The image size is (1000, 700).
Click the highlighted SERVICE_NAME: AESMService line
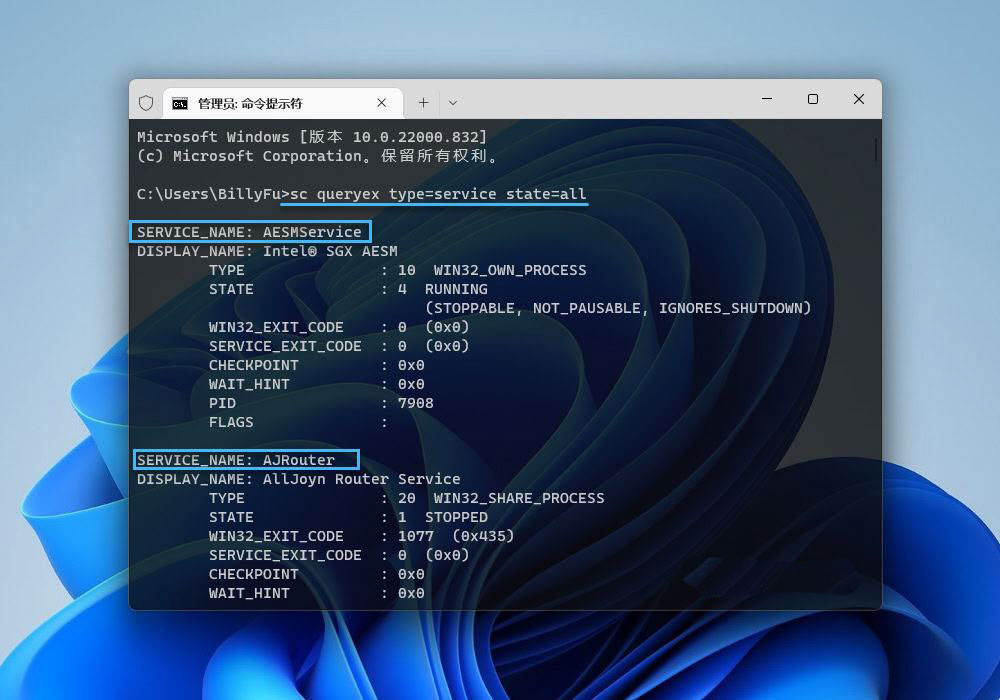pos(250,232)
